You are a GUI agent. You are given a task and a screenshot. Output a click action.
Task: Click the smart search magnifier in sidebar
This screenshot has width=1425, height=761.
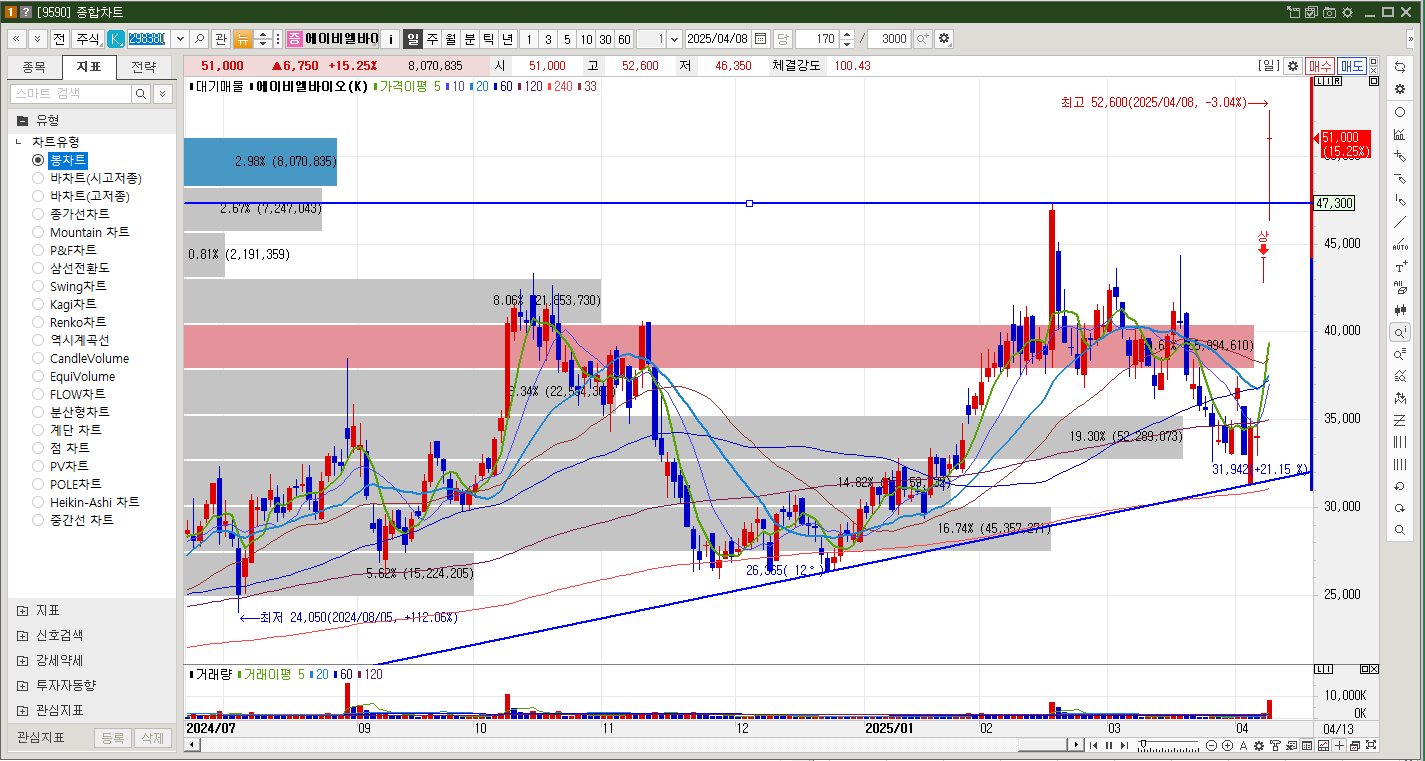[x=141, y=94]
